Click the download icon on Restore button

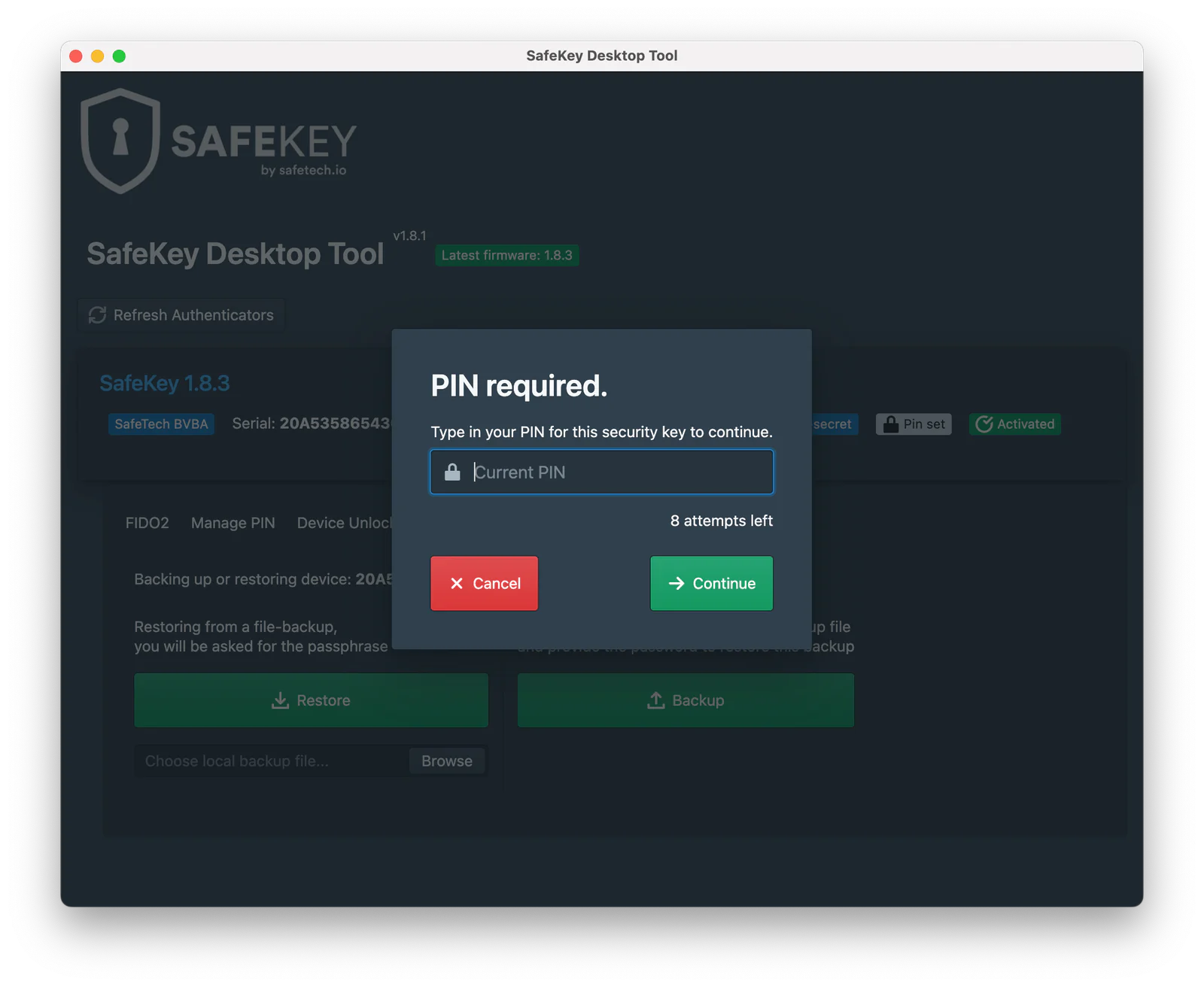(x=280, y=700)
